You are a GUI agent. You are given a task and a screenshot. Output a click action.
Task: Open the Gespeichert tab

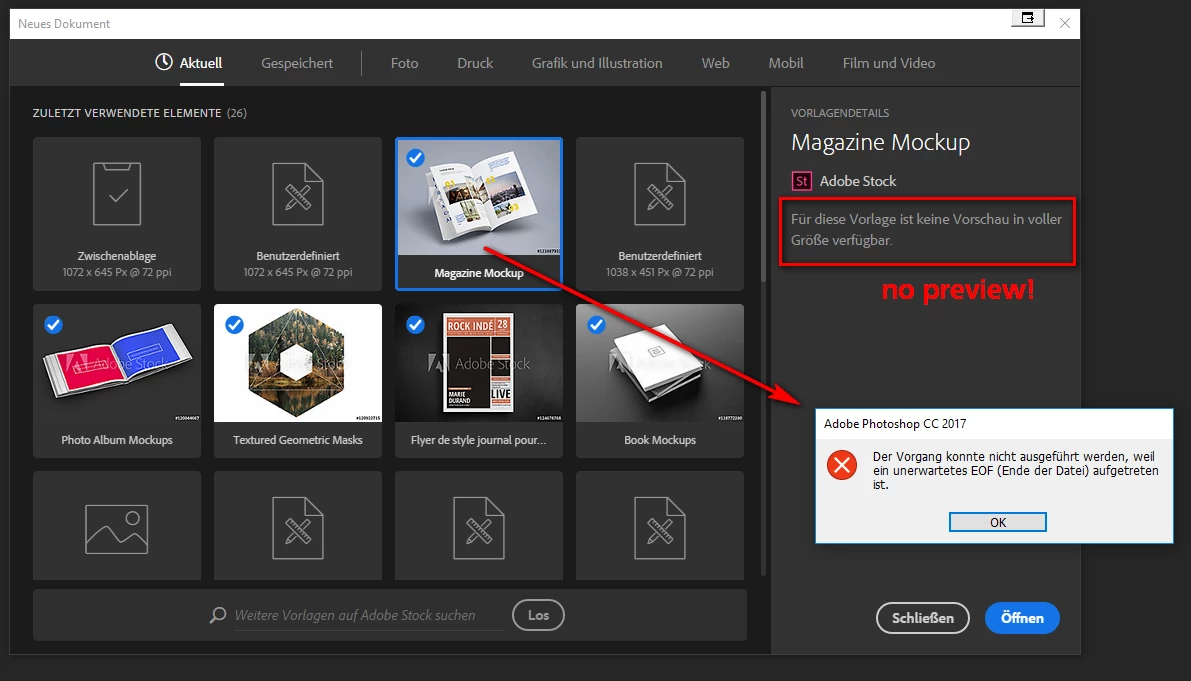(297, 63)
